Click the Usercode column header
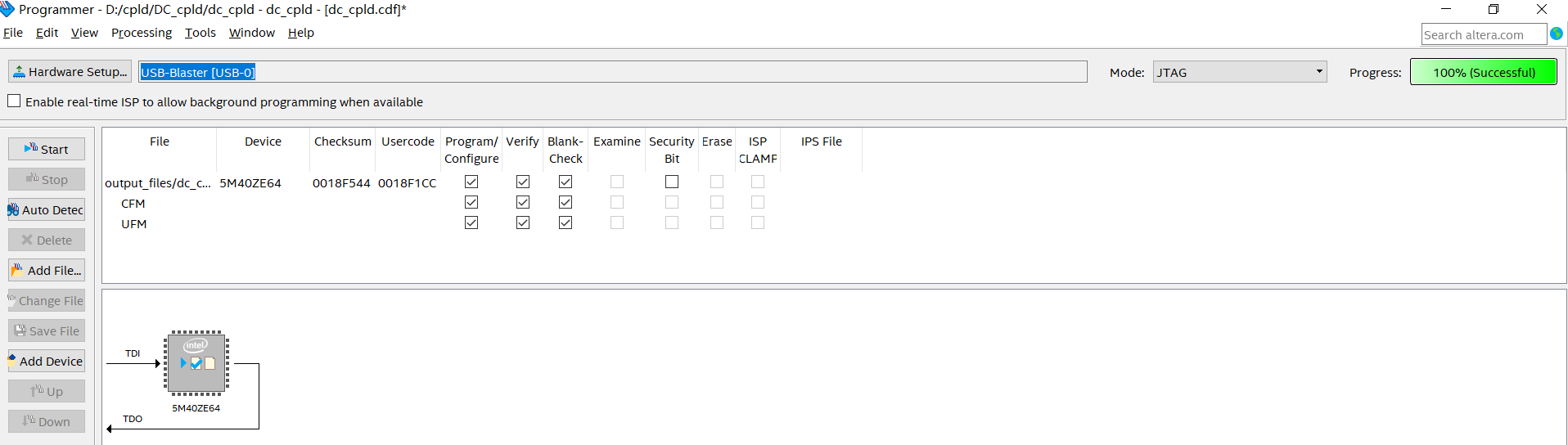Screen dimensions: 1568x445 (408, 142)
